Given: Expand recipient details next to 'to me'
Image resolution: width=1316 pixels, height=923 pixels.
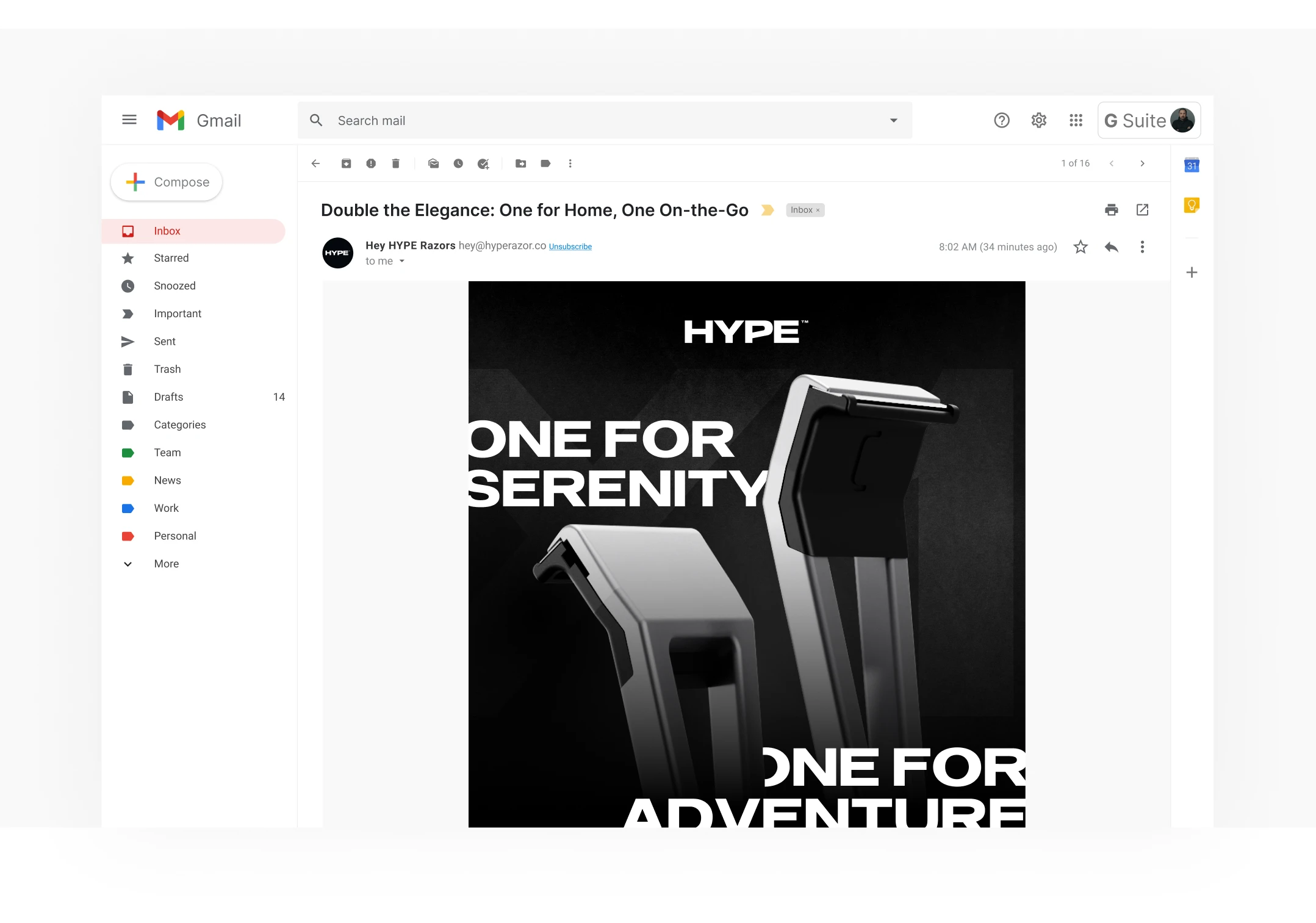Looking at the screenshot, I should pos(402,261).
